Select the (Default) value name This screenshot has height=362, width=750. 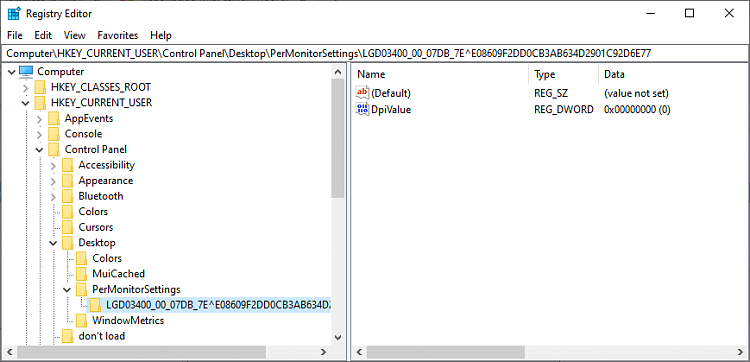click(391, 93)
